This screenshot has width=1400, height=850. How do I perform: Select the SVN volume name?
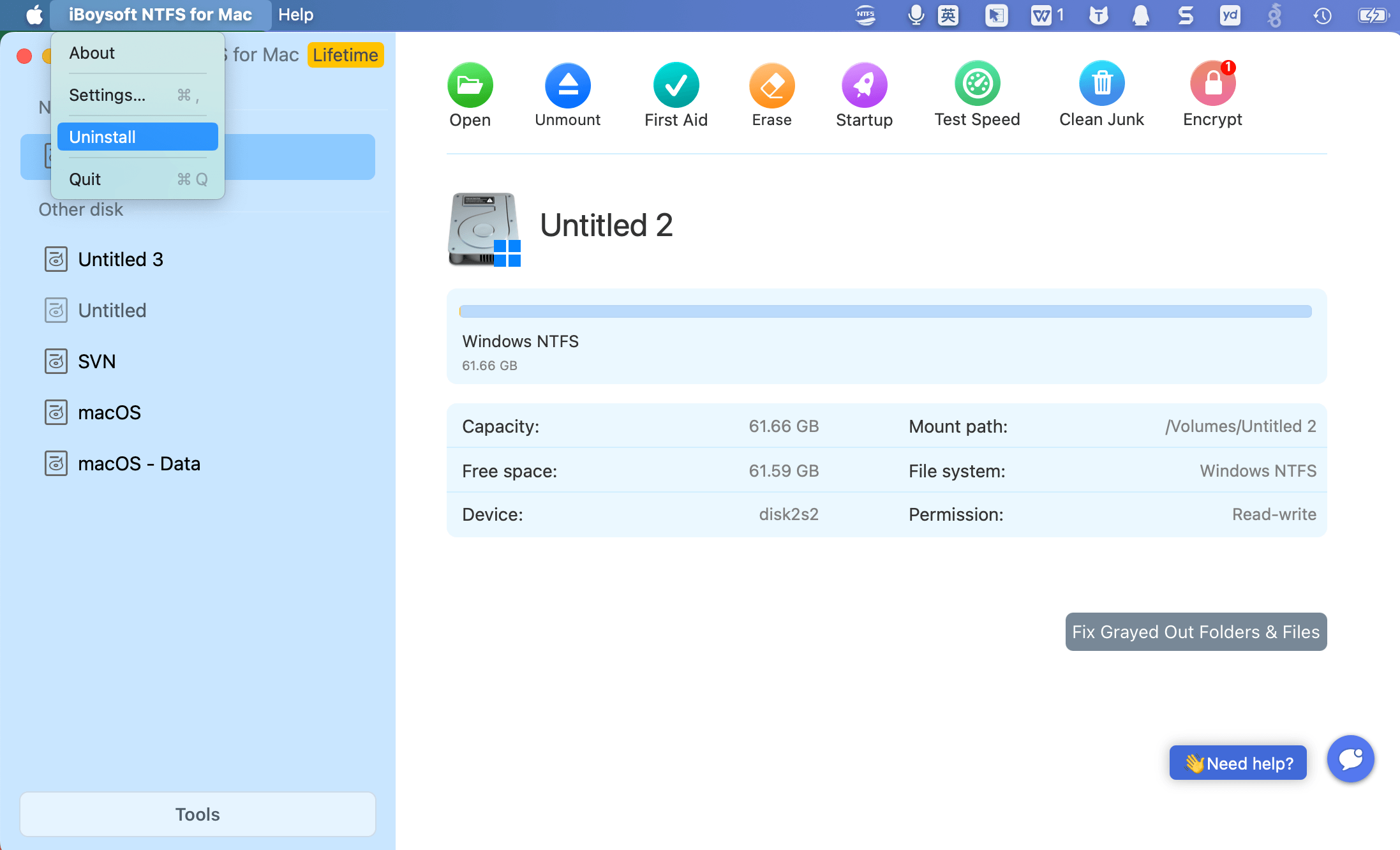coord(97,361)
